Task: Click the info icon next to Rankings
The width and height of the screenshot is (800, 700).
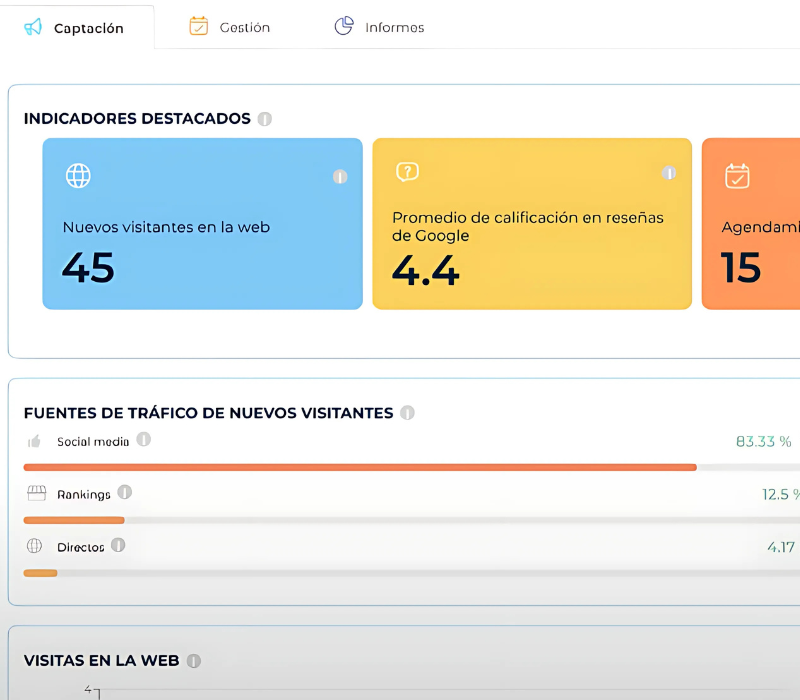Action: click(x=124, y=493)
